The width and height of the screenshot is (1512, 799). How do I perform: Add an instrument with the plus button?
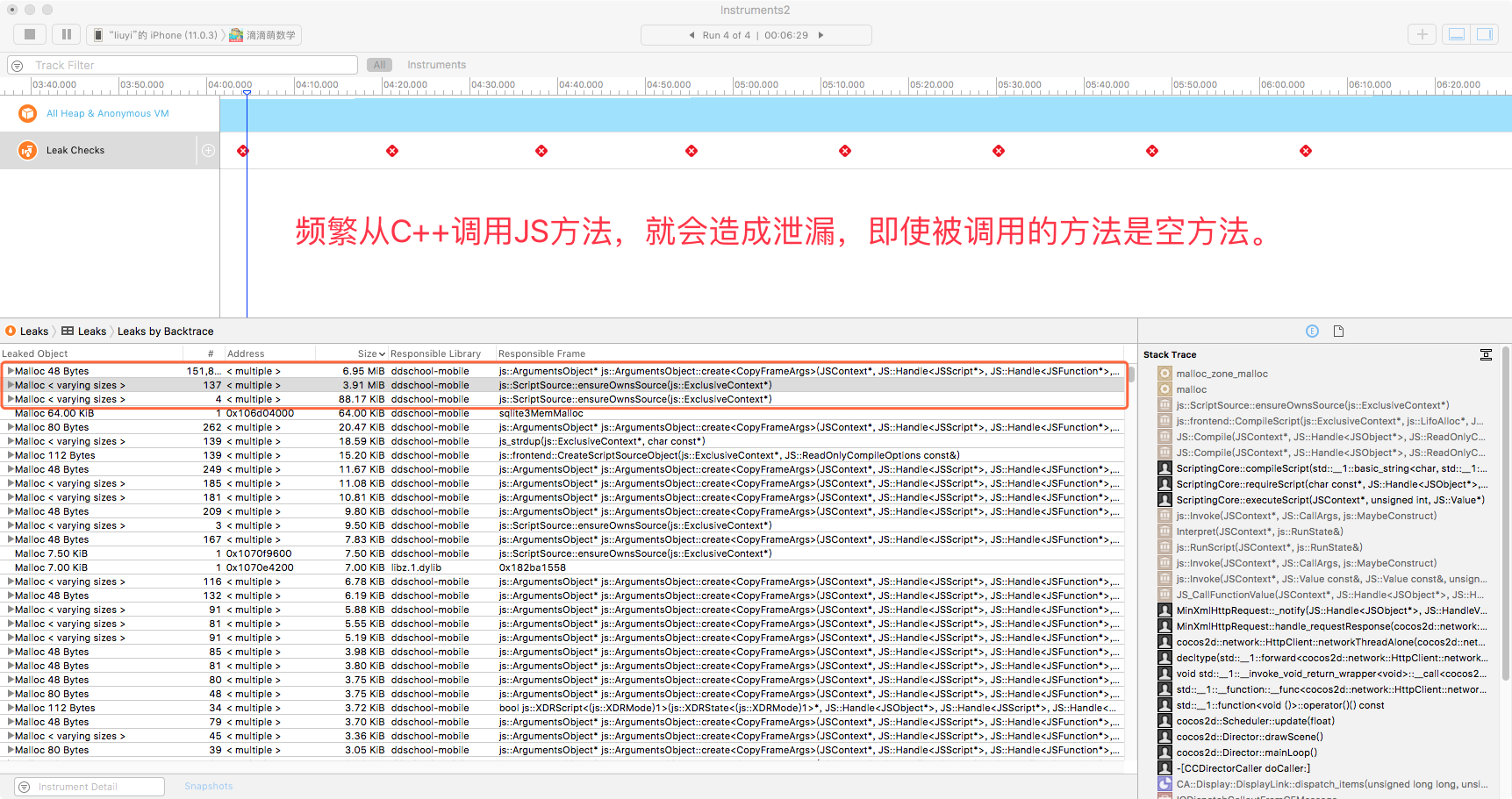click(1422, 34)
